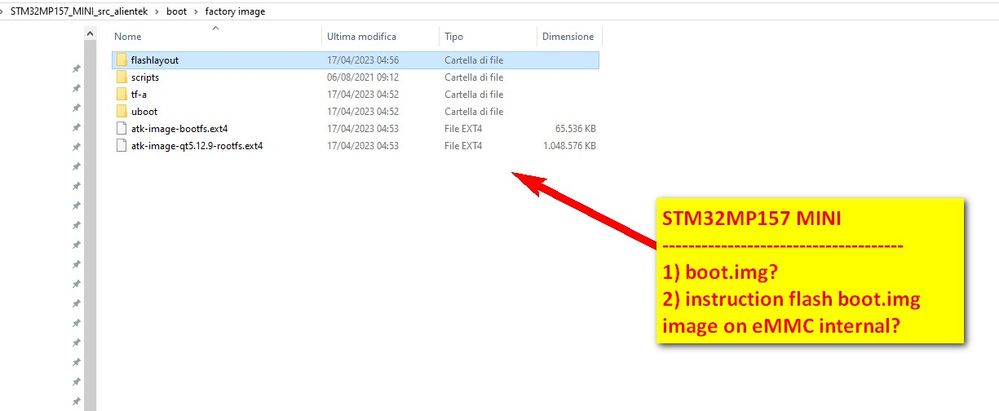Image resolution: width=999 pixels, height=411 pixels.
Task: Expand chevron after STM32MP157_MINI_src_alientek breadcrumb
Action: point(159,11)
